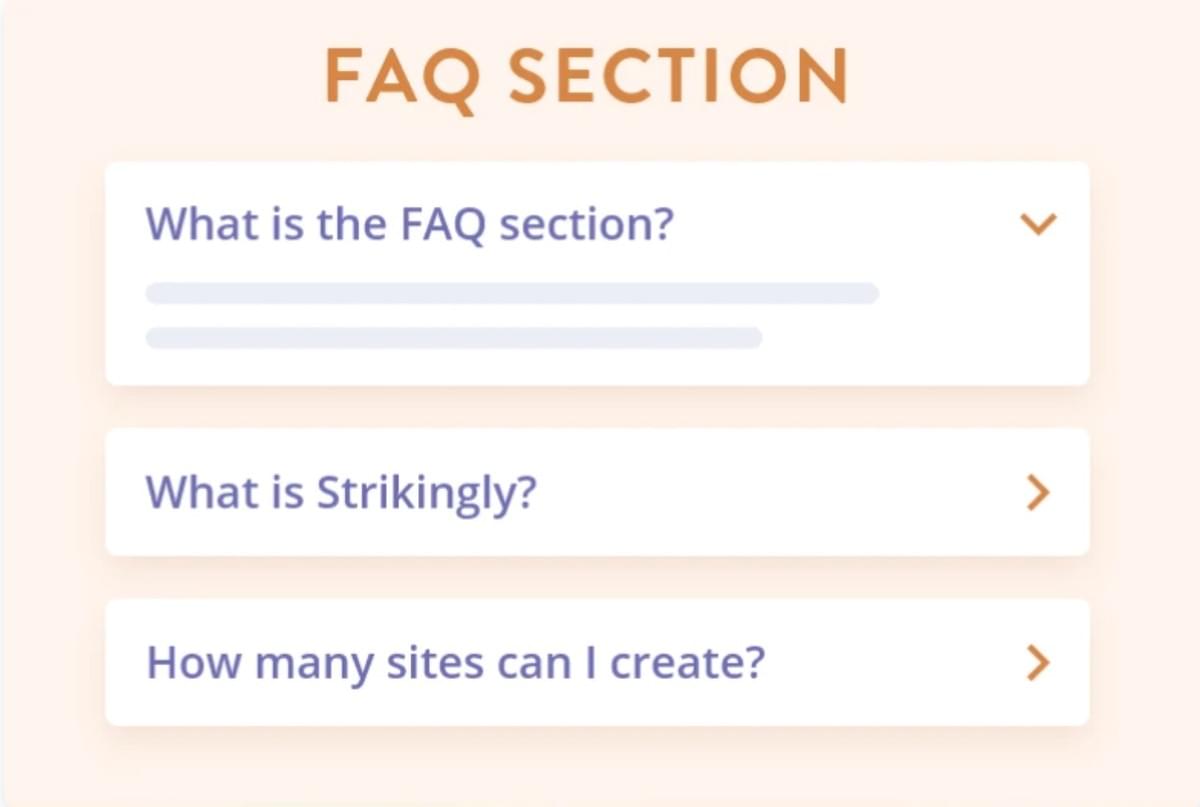The image size is (1200, 807).
Task: Select the first FAQ accordion card
Action: point(597,271)
